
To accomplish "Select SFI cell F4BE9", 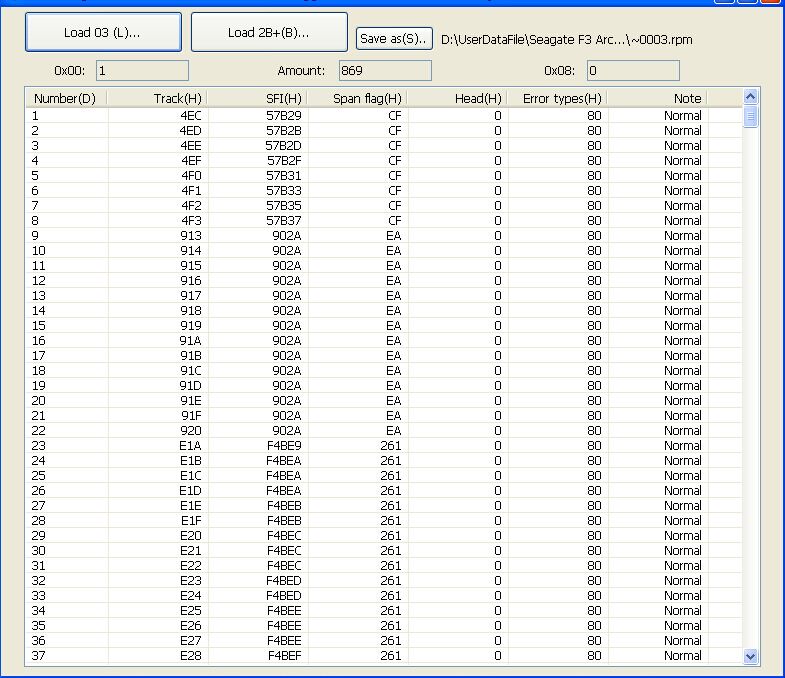I will 284,446.
